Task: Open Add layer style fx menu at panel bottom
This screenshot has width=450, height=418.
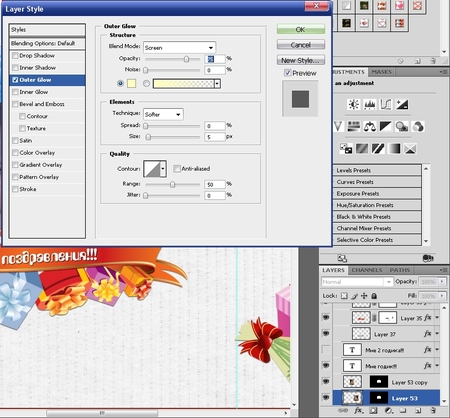Action: click(x=358, y=410)
